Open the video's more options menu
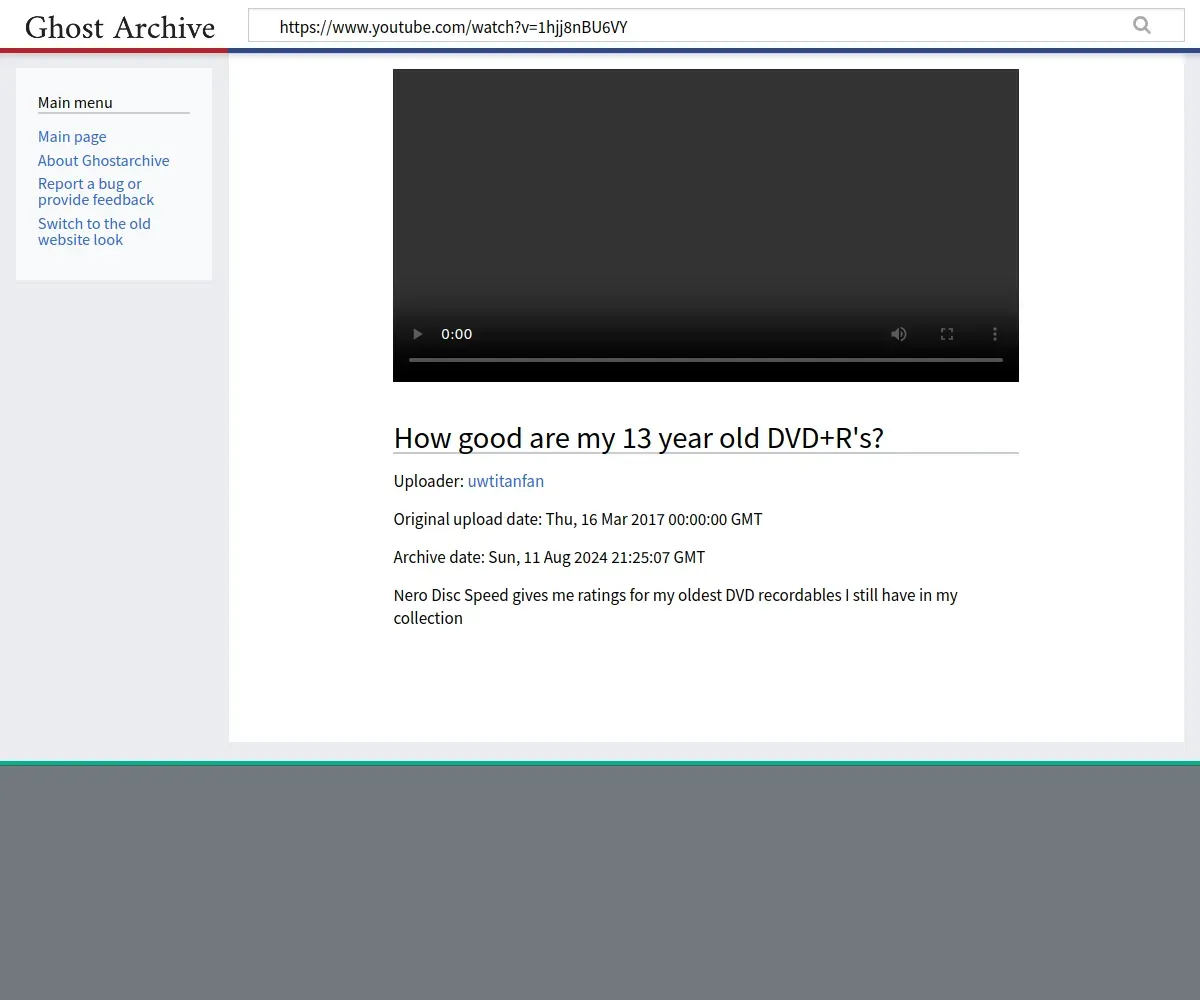Viewport: 1200px width, 1000px height. pyautogui.click(x=994, y=334)
